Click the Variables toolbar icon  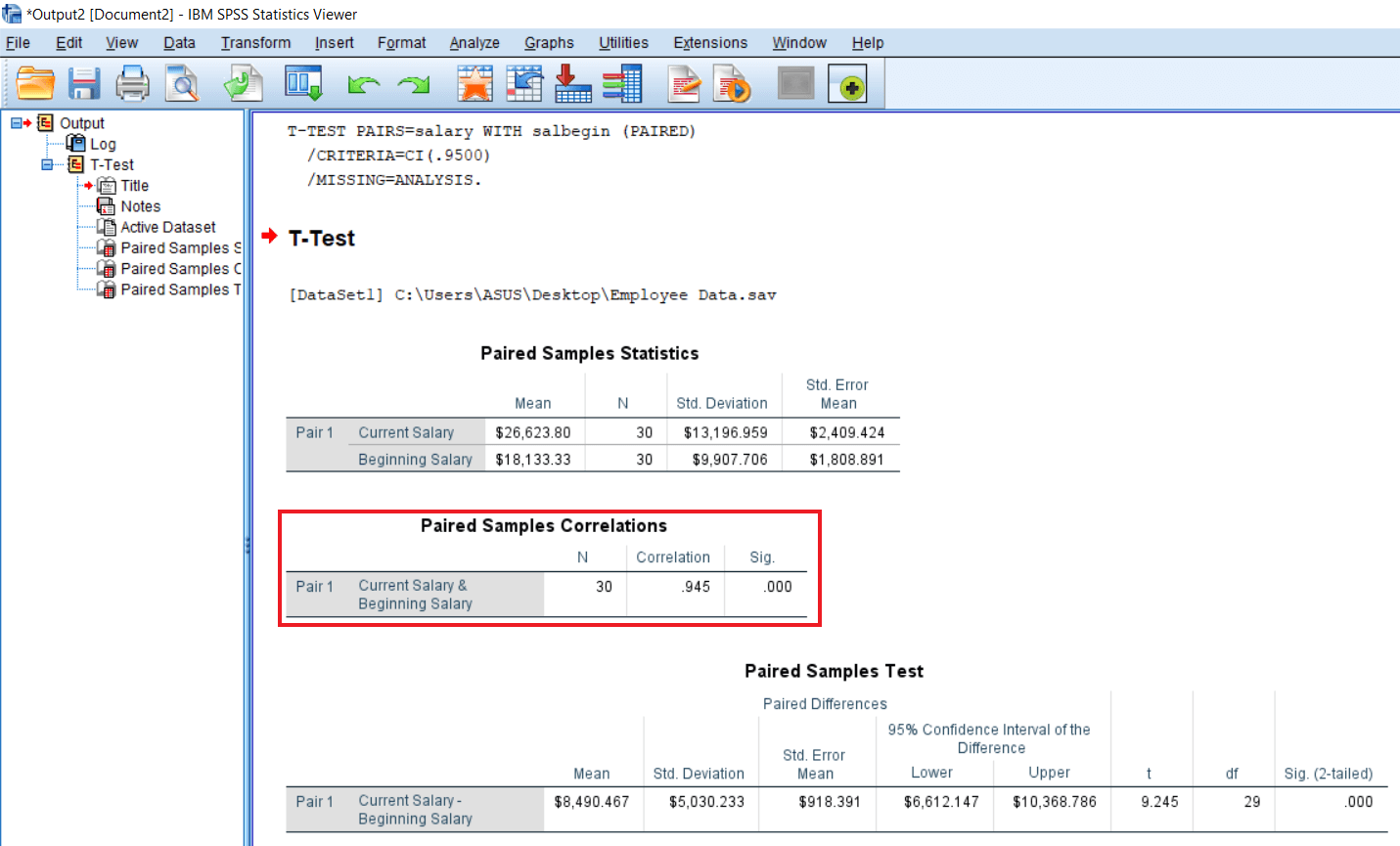pyautogui.click(x=622, y=84)
